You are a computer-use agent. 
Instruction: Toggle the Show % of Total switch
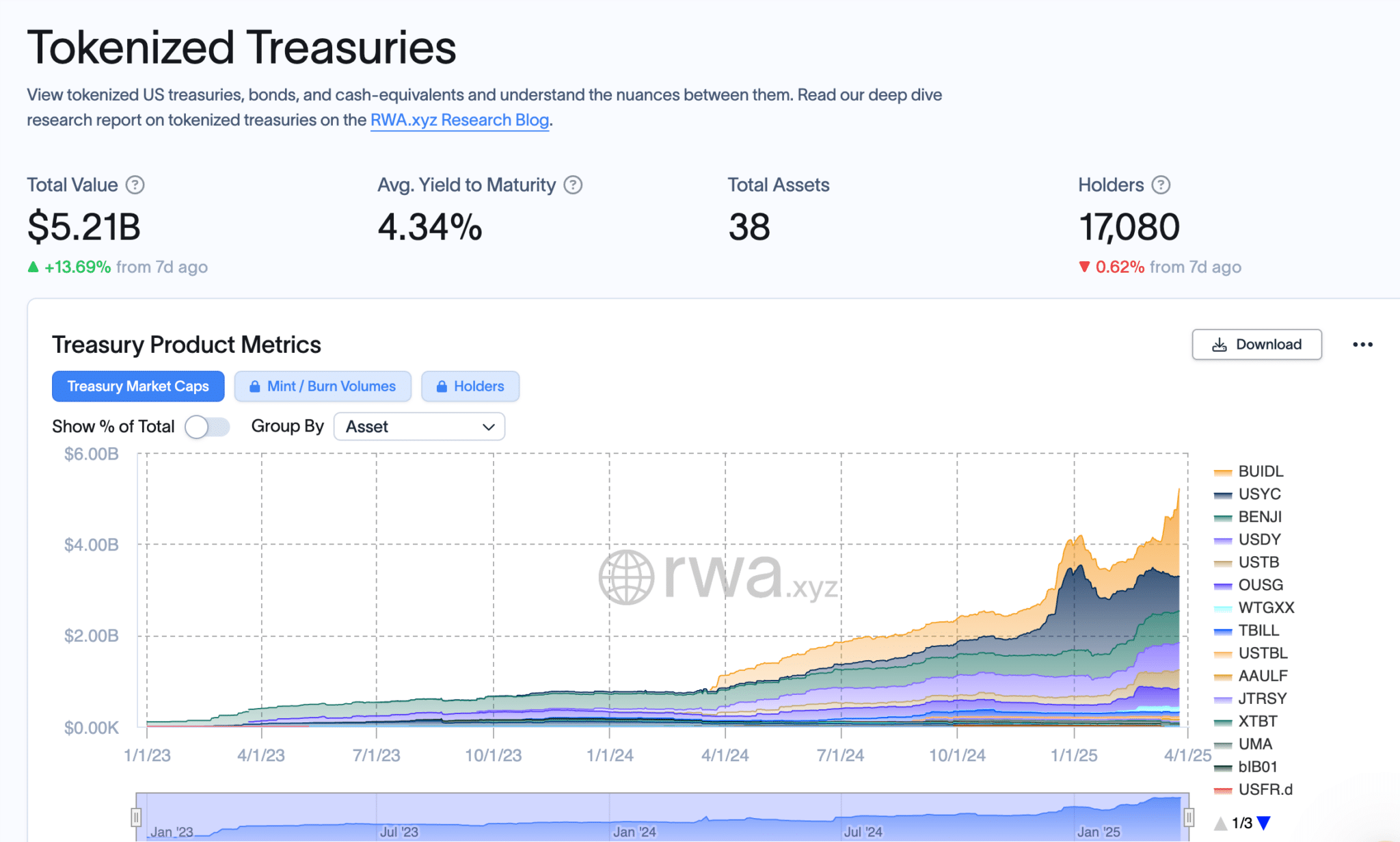click(207, 427)
